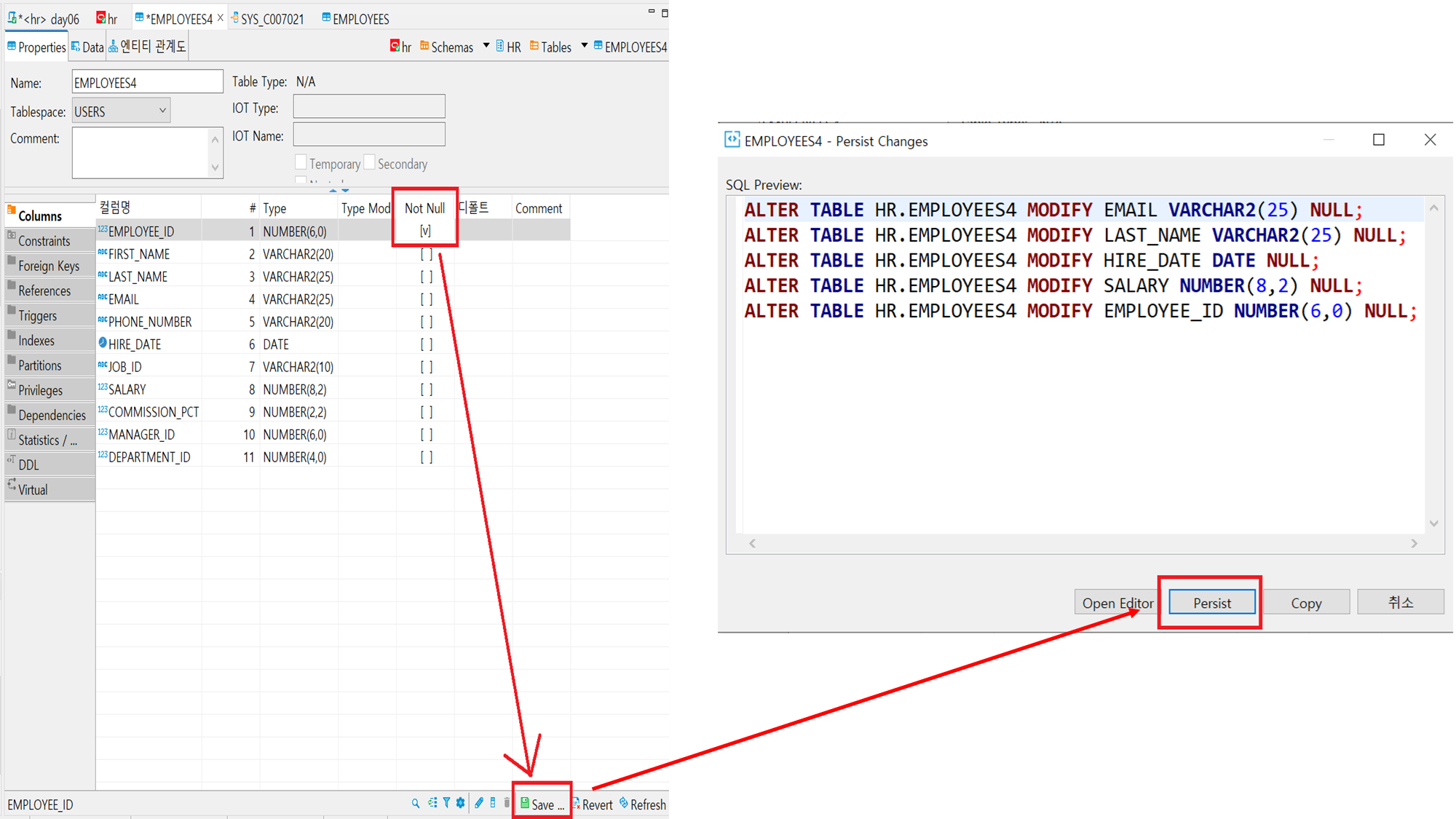Select Foreign Keys in the side list
The image size is (1456, 819).
50,266
